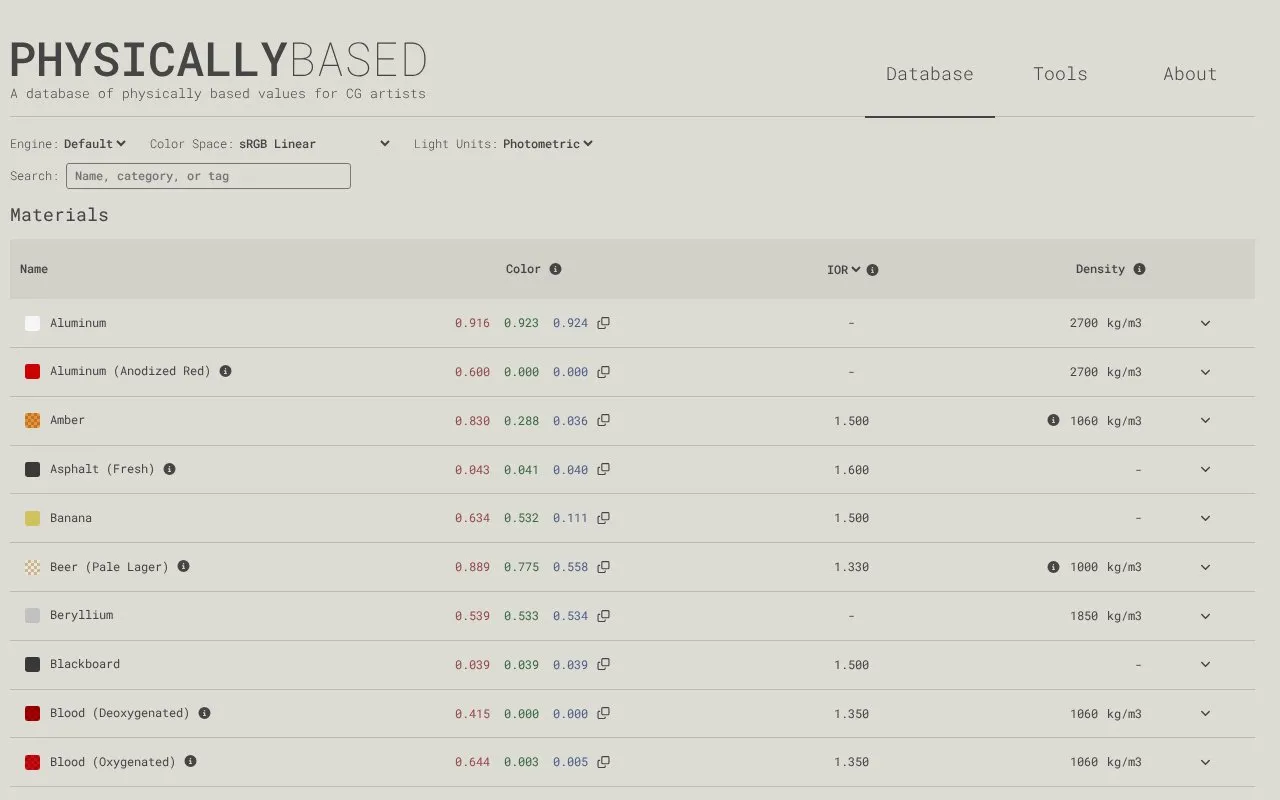Show info for Blood (Deoxygenated)

tap(204, 713)
